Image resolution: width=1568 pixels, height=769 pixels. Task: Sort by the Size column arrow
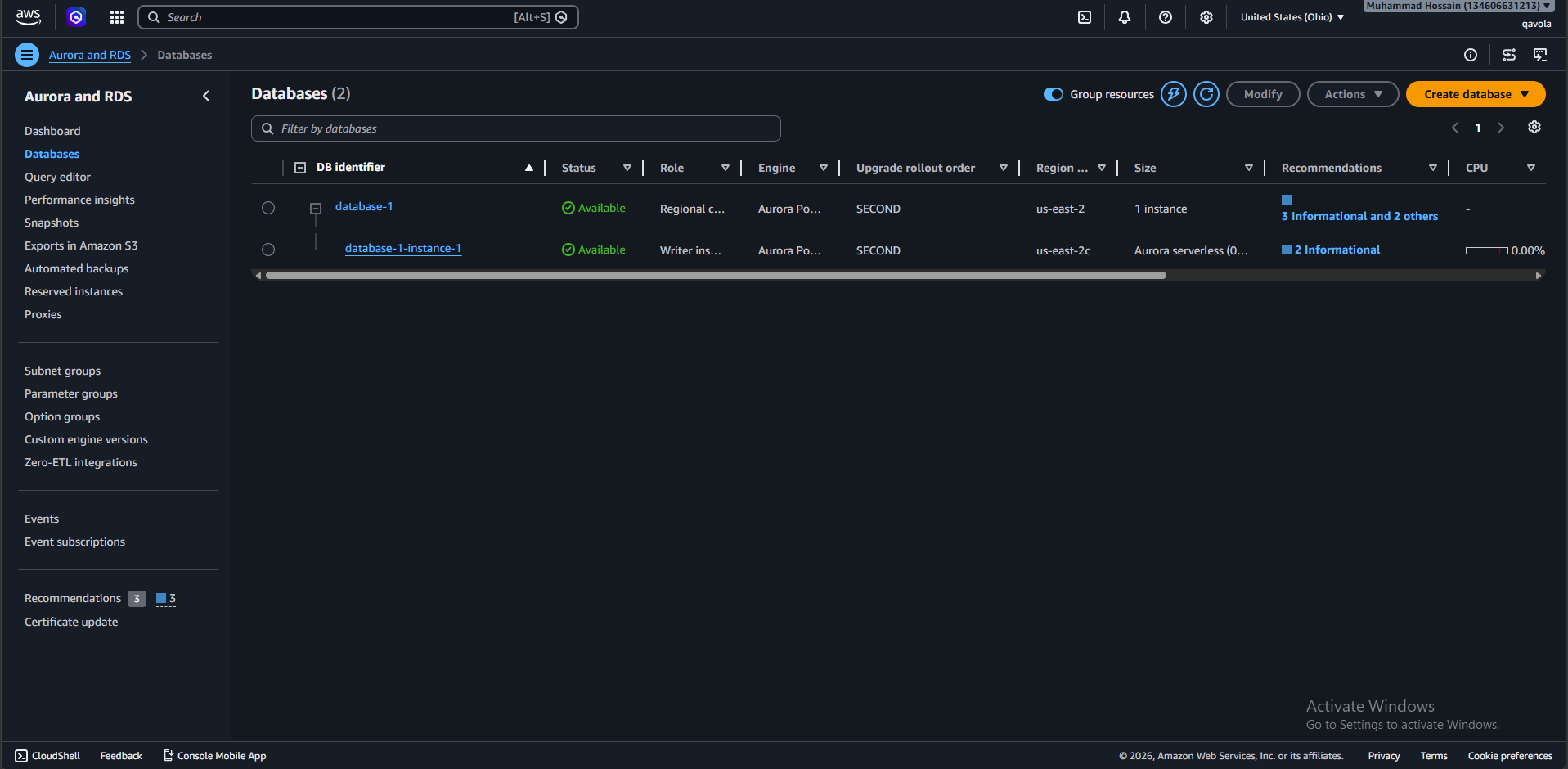click(x=1249, y=168)
